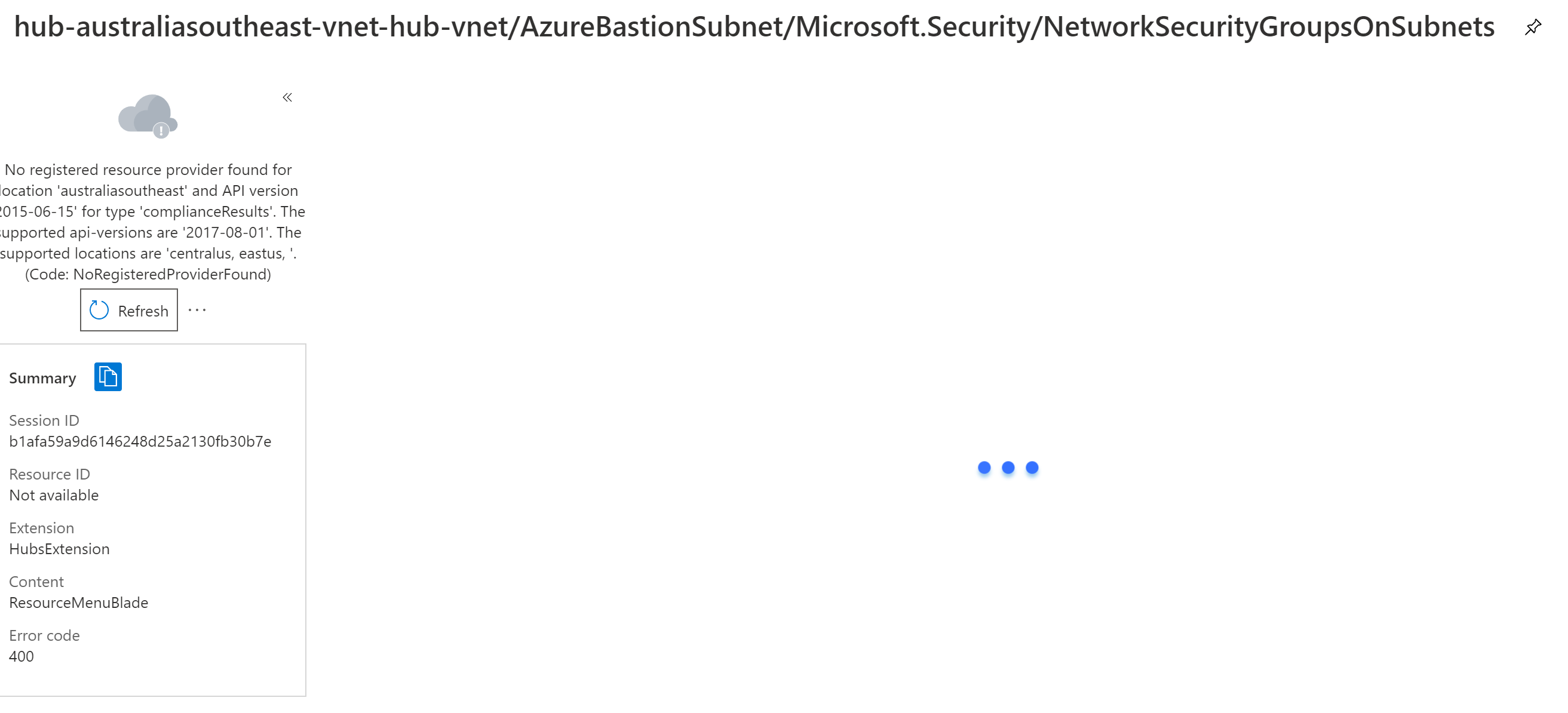Image resolution: width=1568 pixels, height=713 pixels.
Task: Click the Summary heading
Action: pyautogui.click(x=42, y=377)
